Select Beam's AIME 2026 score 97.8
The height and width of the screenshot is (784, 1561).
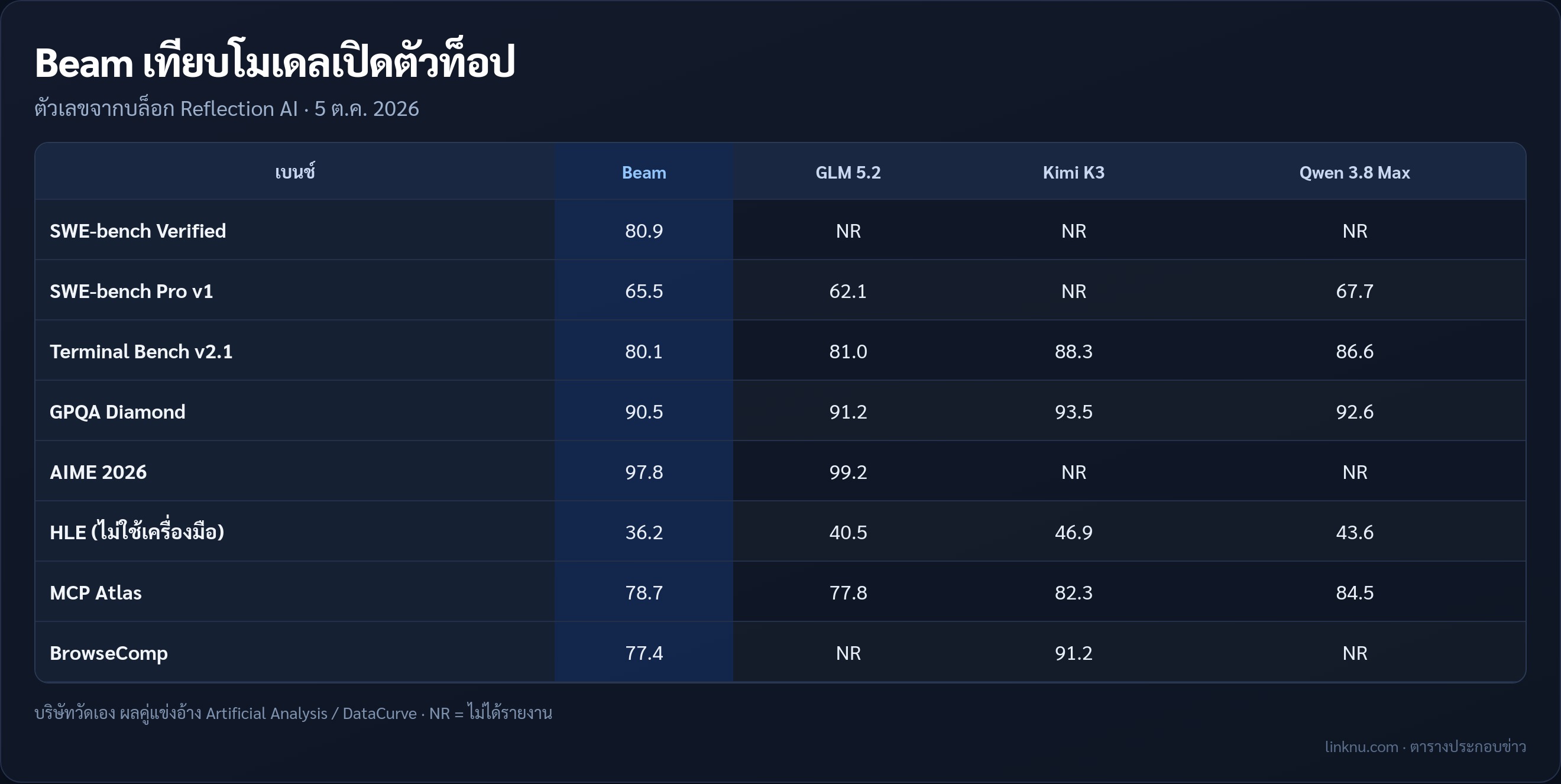(643, 472)
